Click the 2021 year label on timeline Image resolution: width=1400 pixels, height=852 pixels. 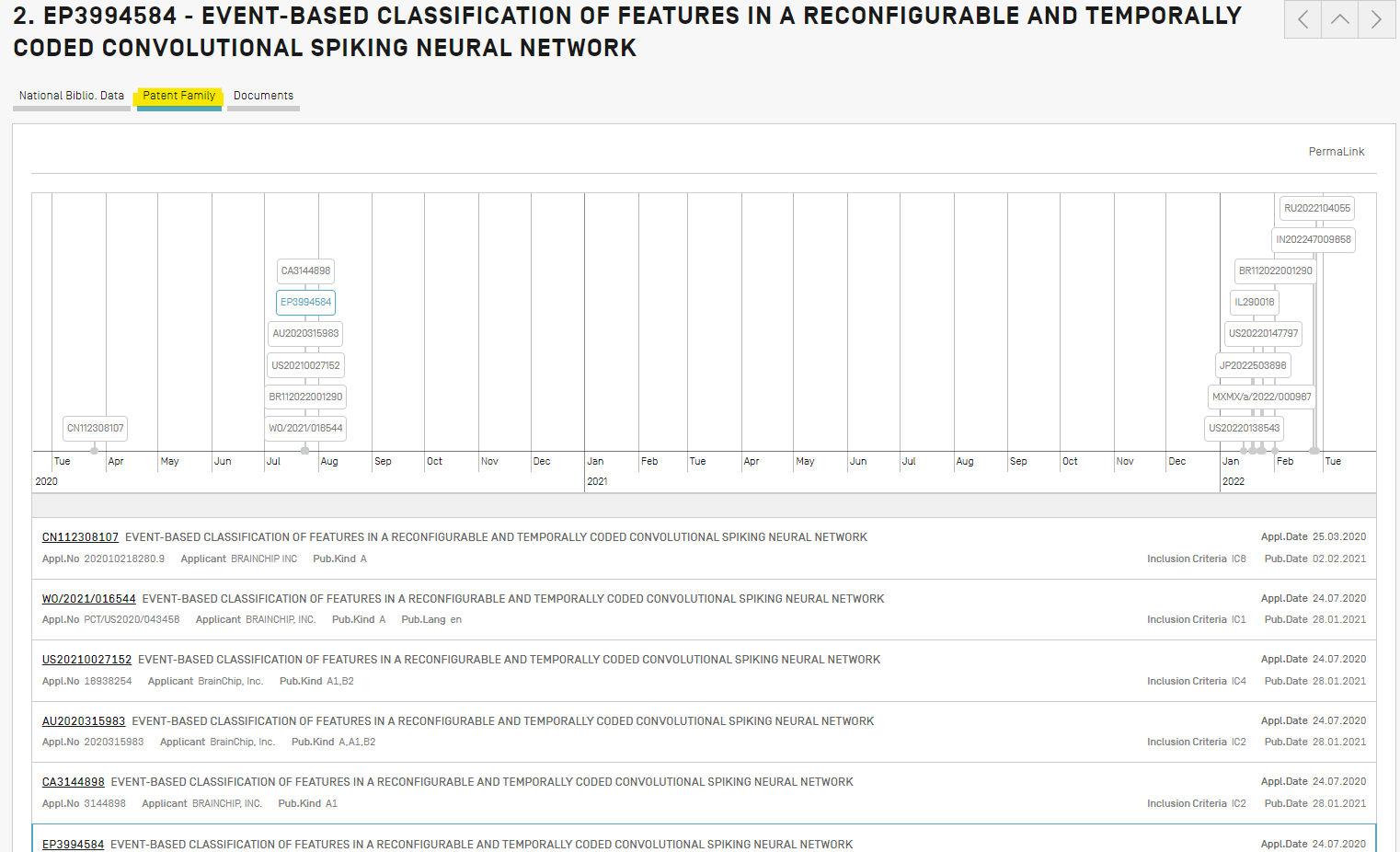point(597,481)
